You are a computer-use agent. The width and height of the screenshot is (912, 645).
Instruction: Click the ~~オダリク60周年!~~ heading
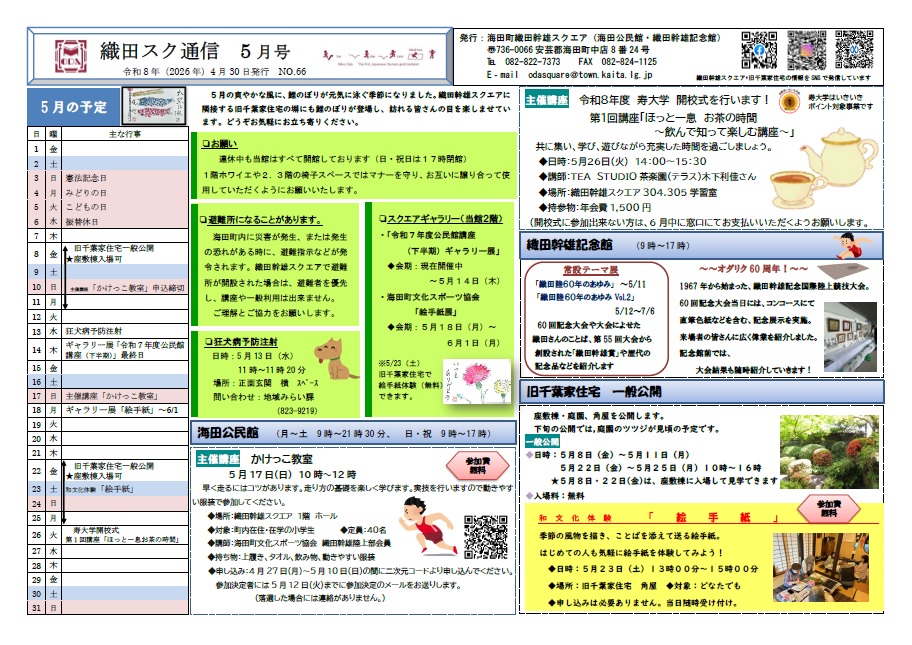click(753, 269)
